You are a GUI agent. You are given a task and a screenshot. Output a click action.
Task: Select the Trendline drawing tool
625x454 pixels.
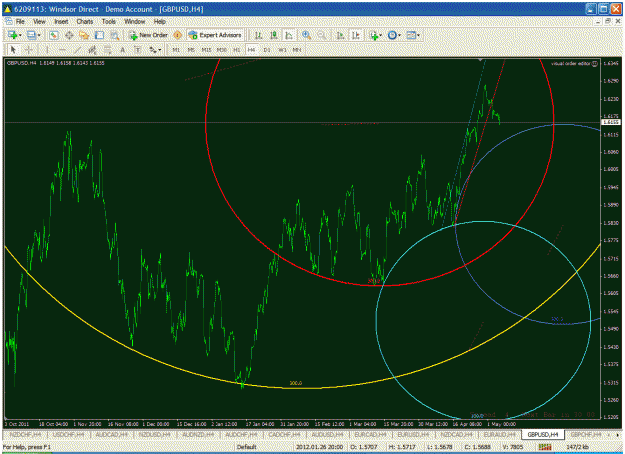(77, 50)
